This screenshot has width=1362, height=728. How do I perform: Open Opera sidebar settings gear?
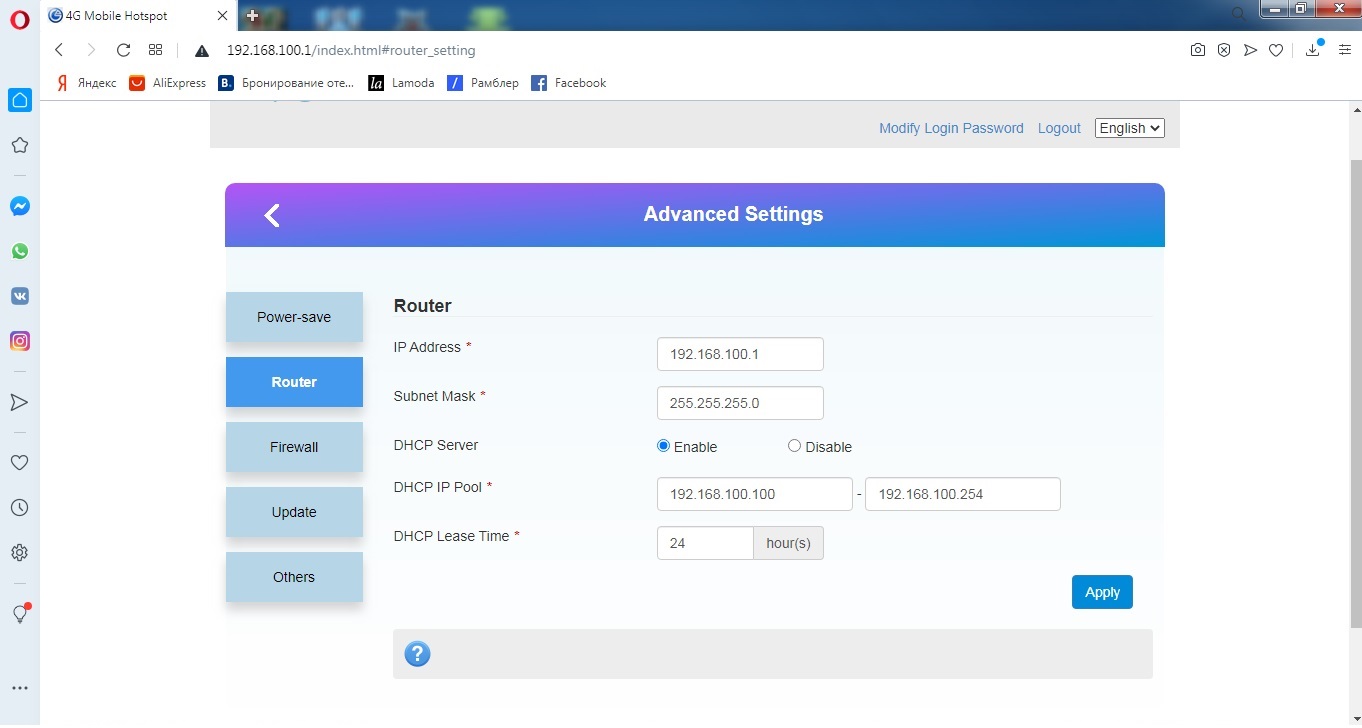19,552
